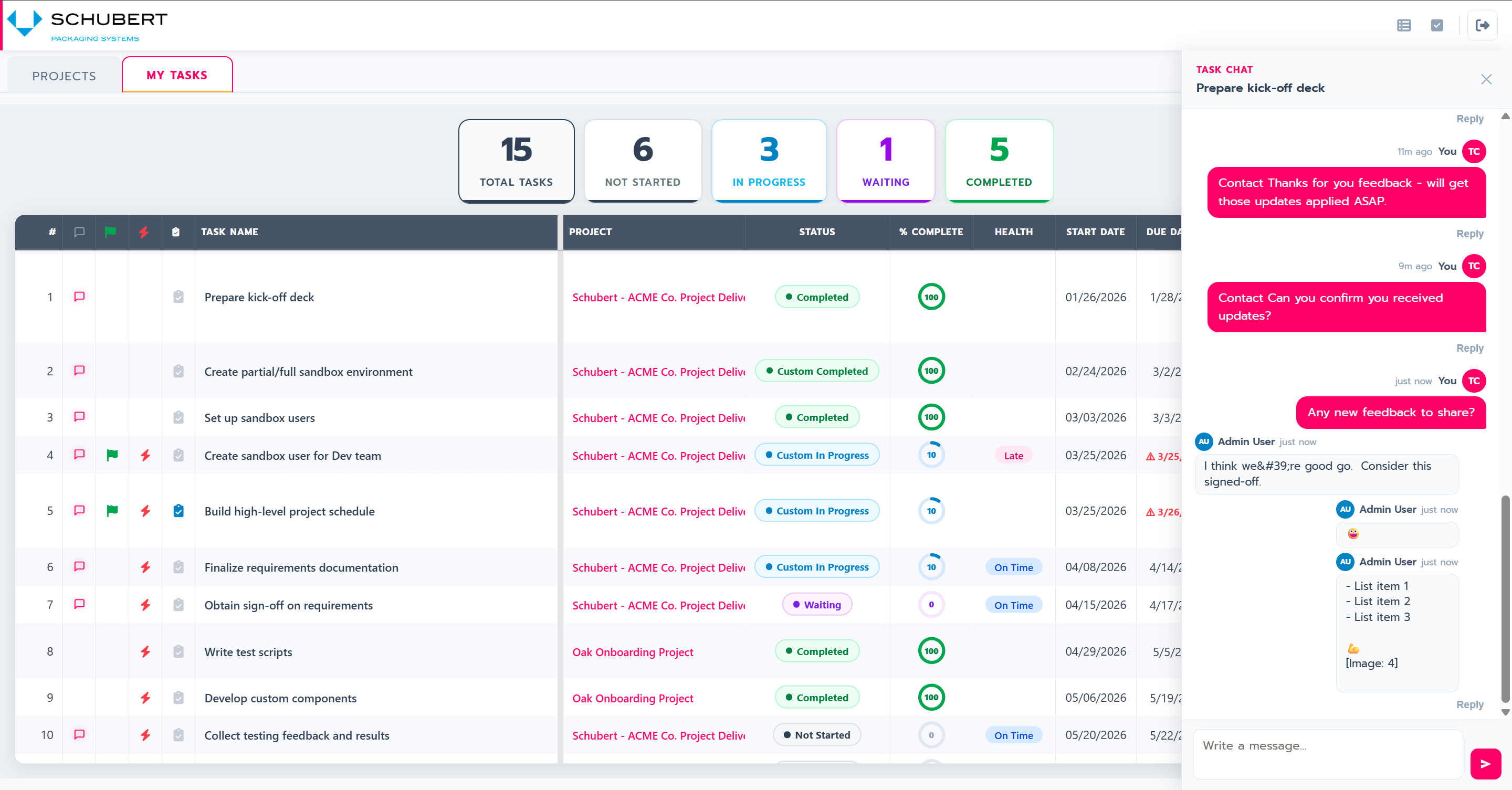Toggle clipboard icon for Set up sandbox users
The height and width of the screenshot is (790, 1512).
click(x=178, y=417)
